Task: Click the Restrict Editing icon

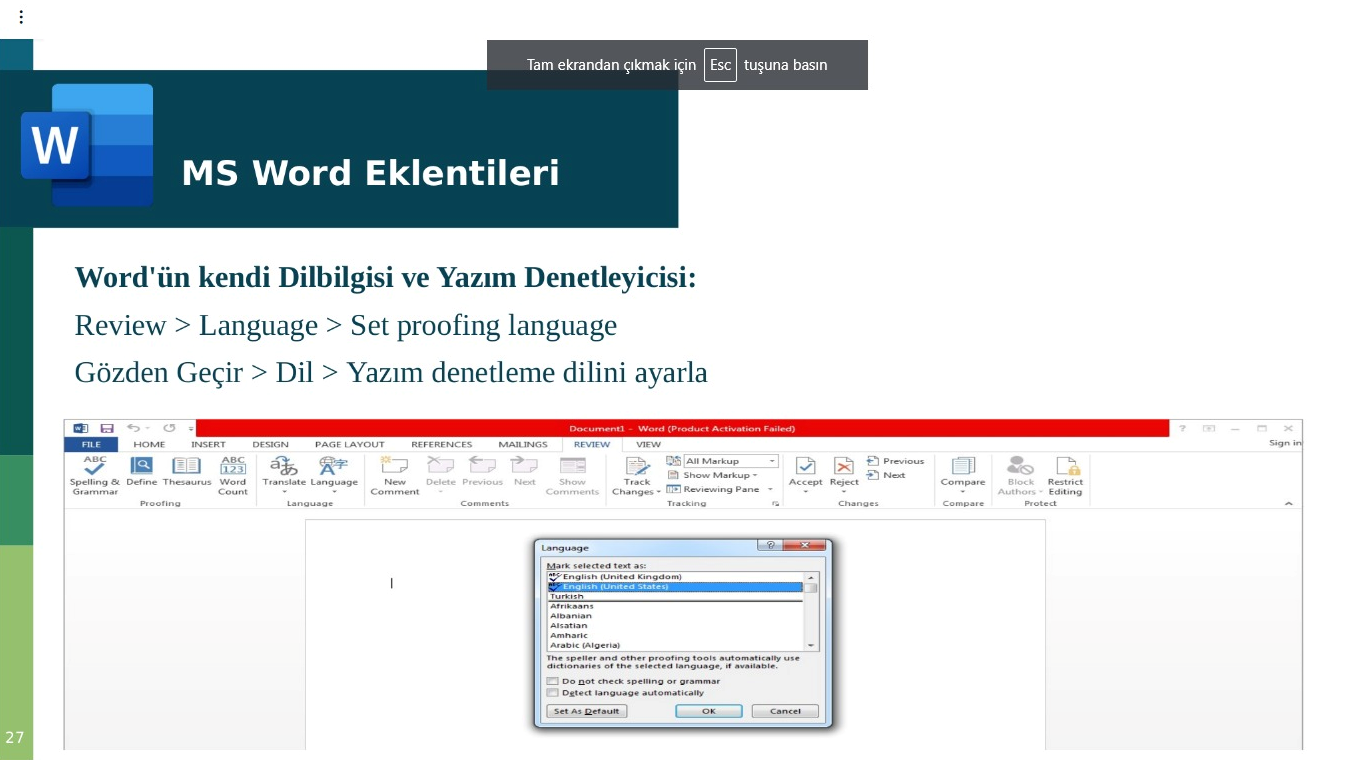Action: [x=1066, y=476]
